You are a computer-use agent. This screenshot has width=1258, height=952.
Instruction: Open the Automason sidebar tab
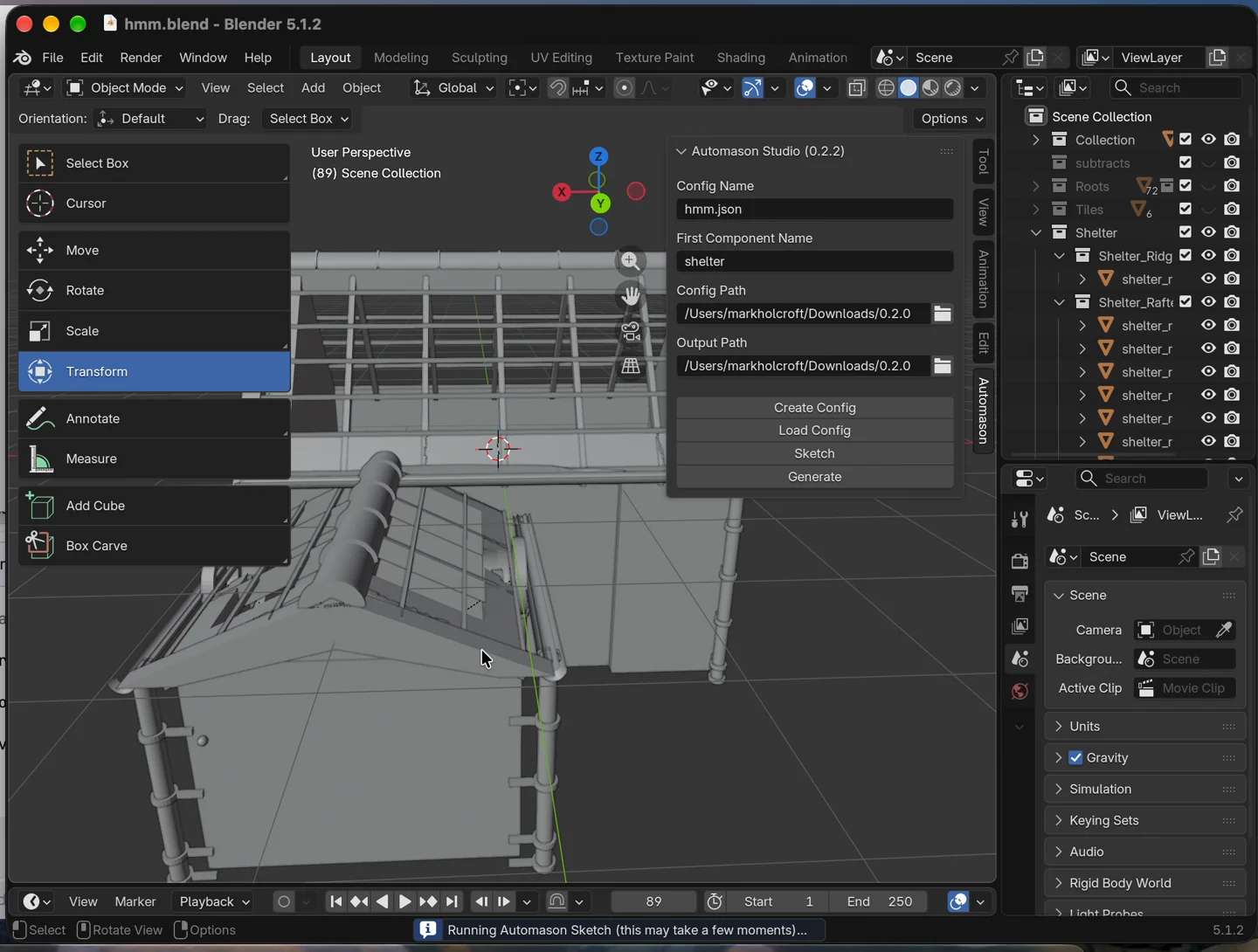[984, 410]
